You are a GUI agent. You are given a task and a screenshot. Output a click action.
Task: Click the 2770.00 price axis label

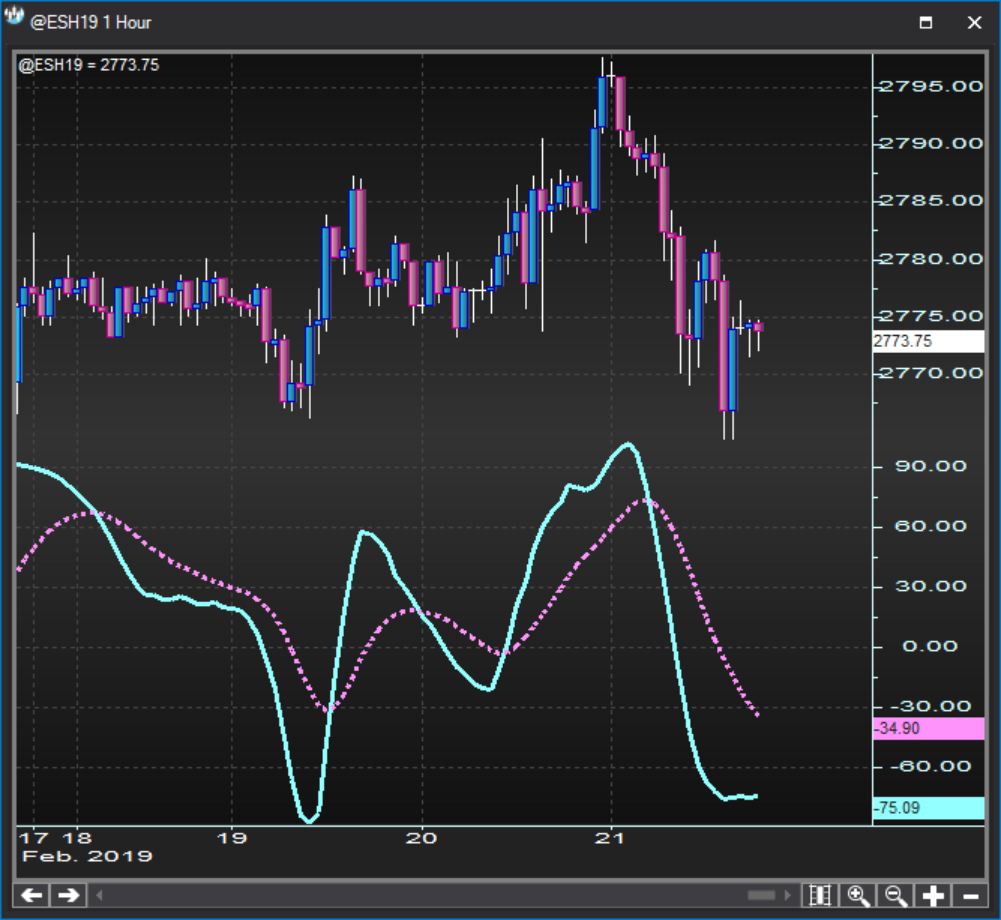(931, 373)
